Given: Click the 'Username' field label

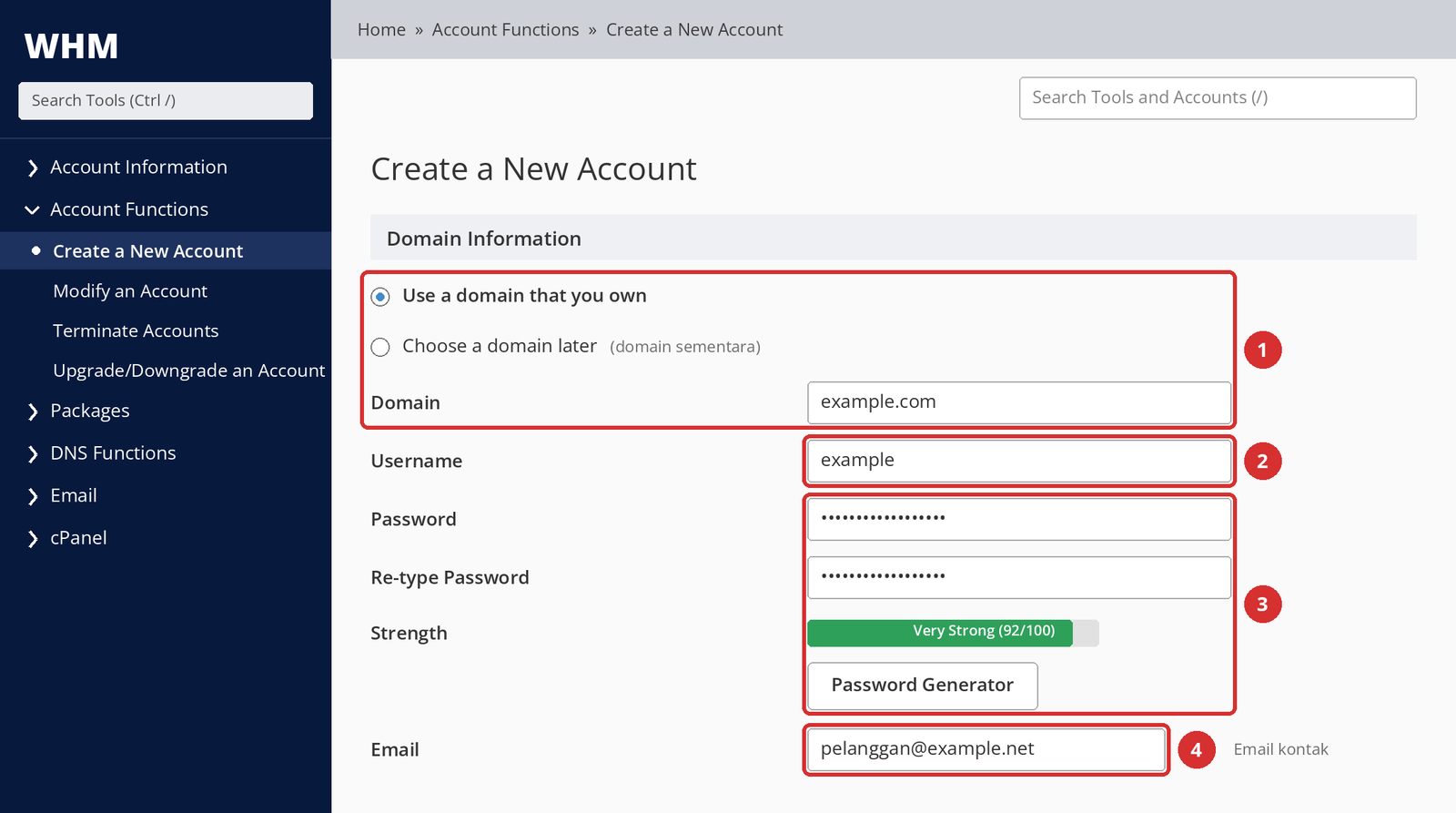Looking at the screenshot, I should coord(417,462).
